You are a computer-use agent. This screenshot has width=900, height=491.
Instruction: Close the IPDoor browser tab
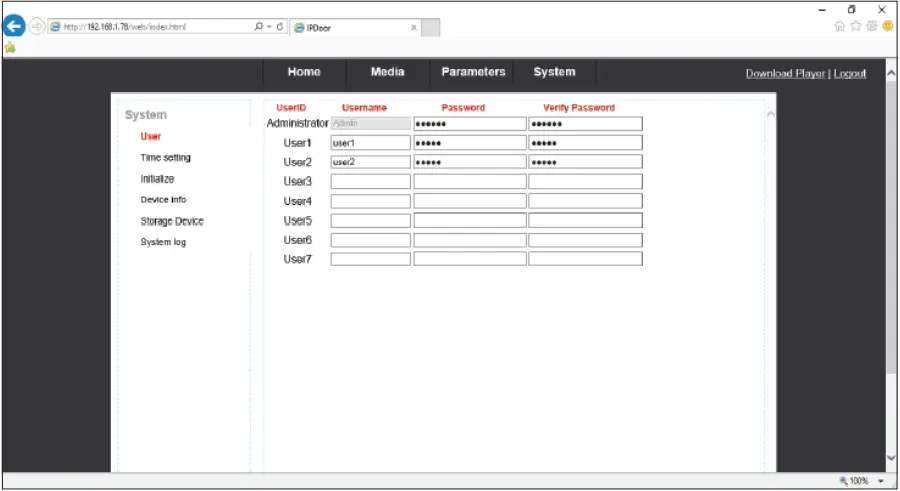coord(413,28)
